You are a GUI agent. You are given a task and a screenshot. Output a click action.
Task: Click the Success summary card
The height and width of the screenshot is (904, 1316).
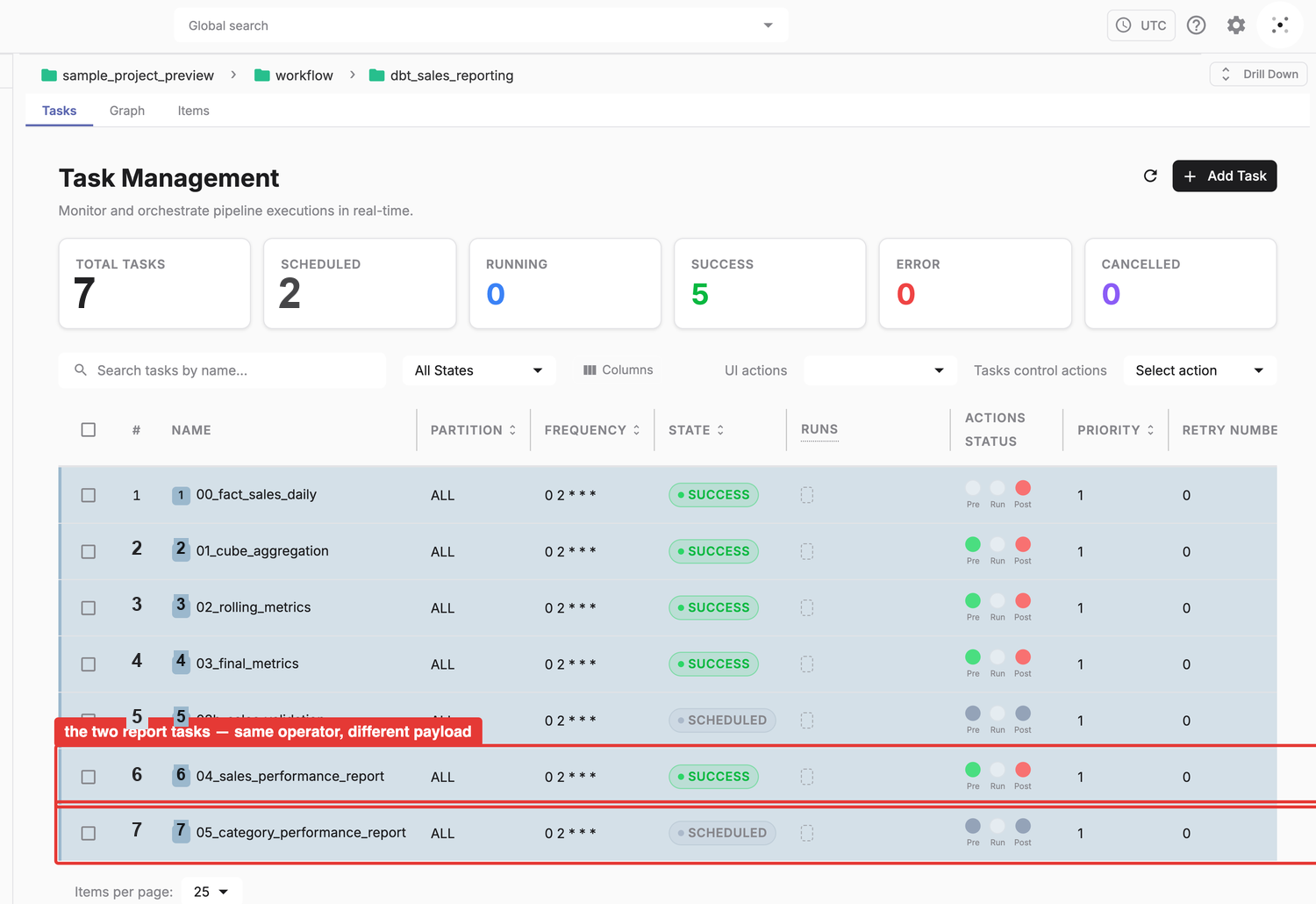(770, 283)
